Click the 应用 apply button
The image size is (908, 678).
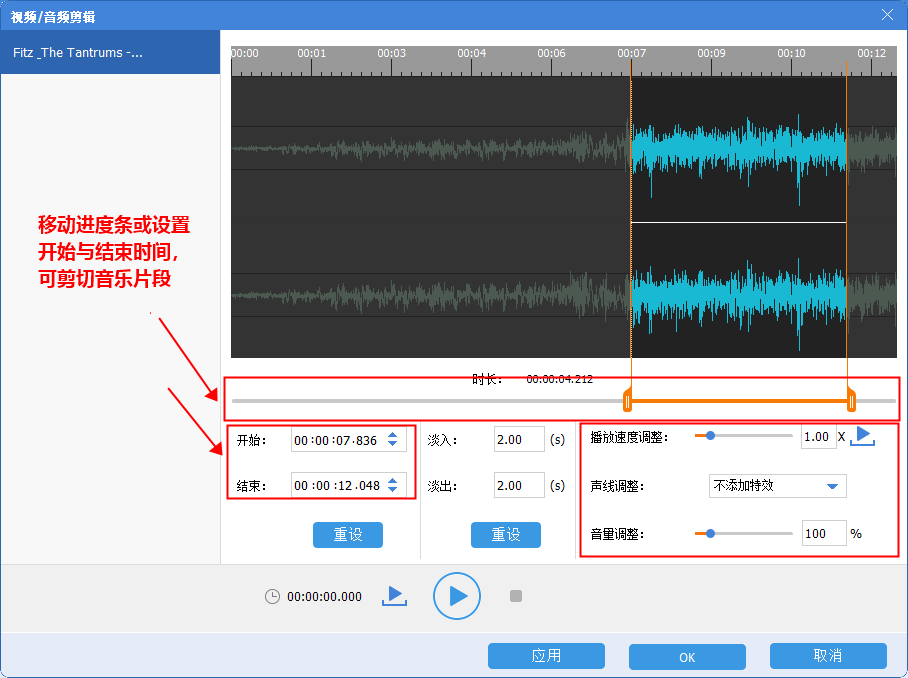(x=546, y=655)
